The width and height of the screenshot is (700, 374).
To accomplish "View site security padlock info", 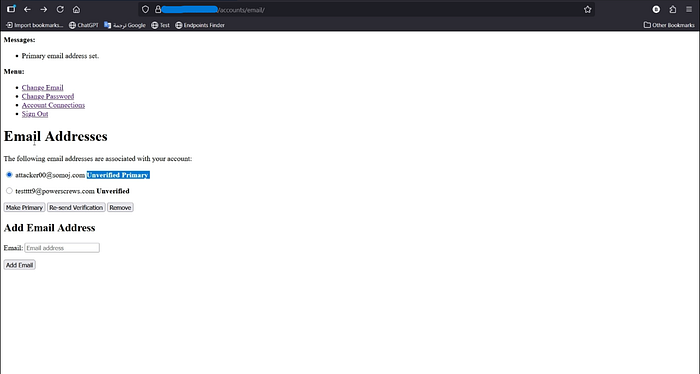I will (158, 9).
